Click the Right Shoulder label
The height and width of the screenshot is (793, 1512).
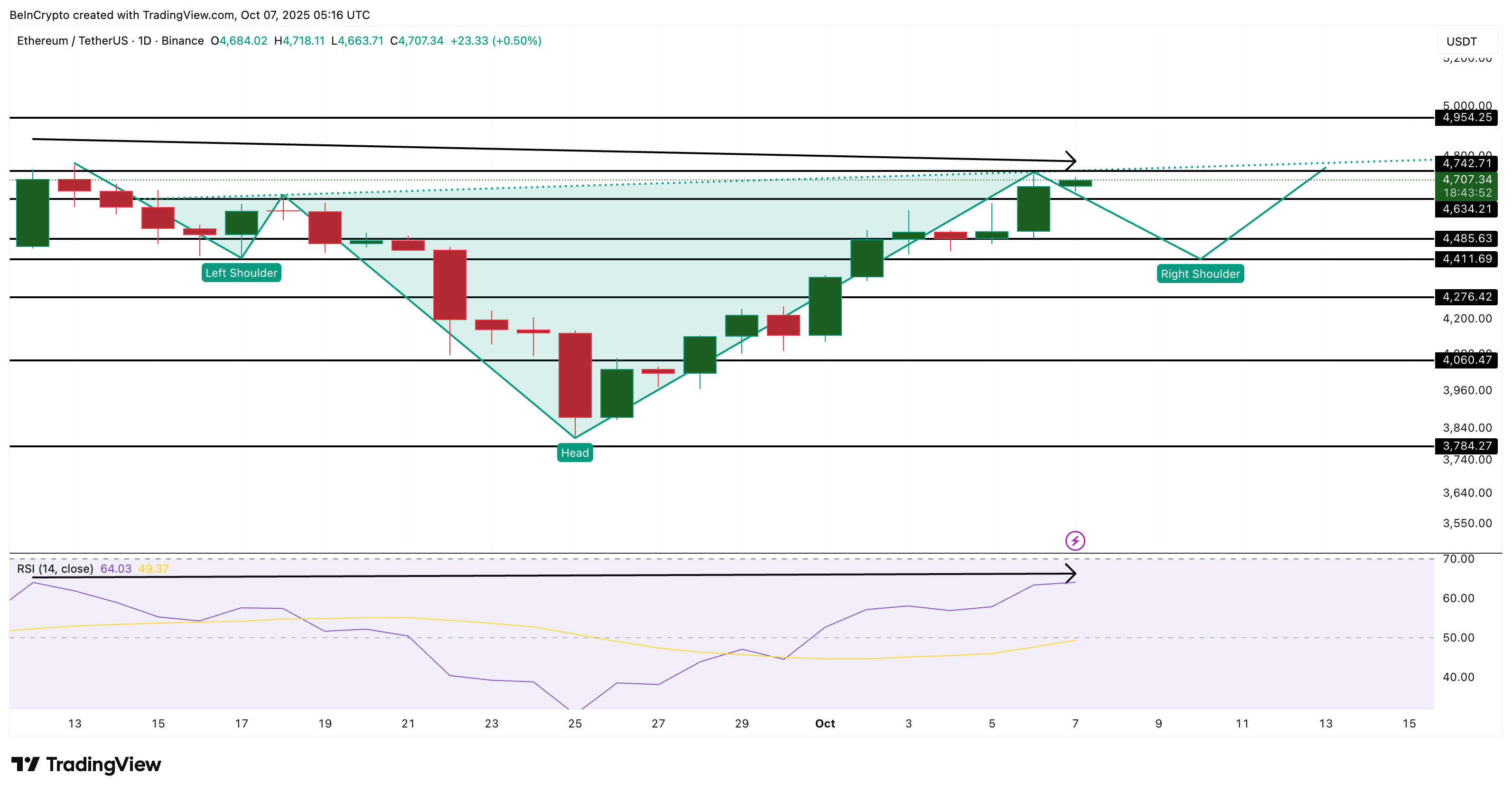(1200, 274)
